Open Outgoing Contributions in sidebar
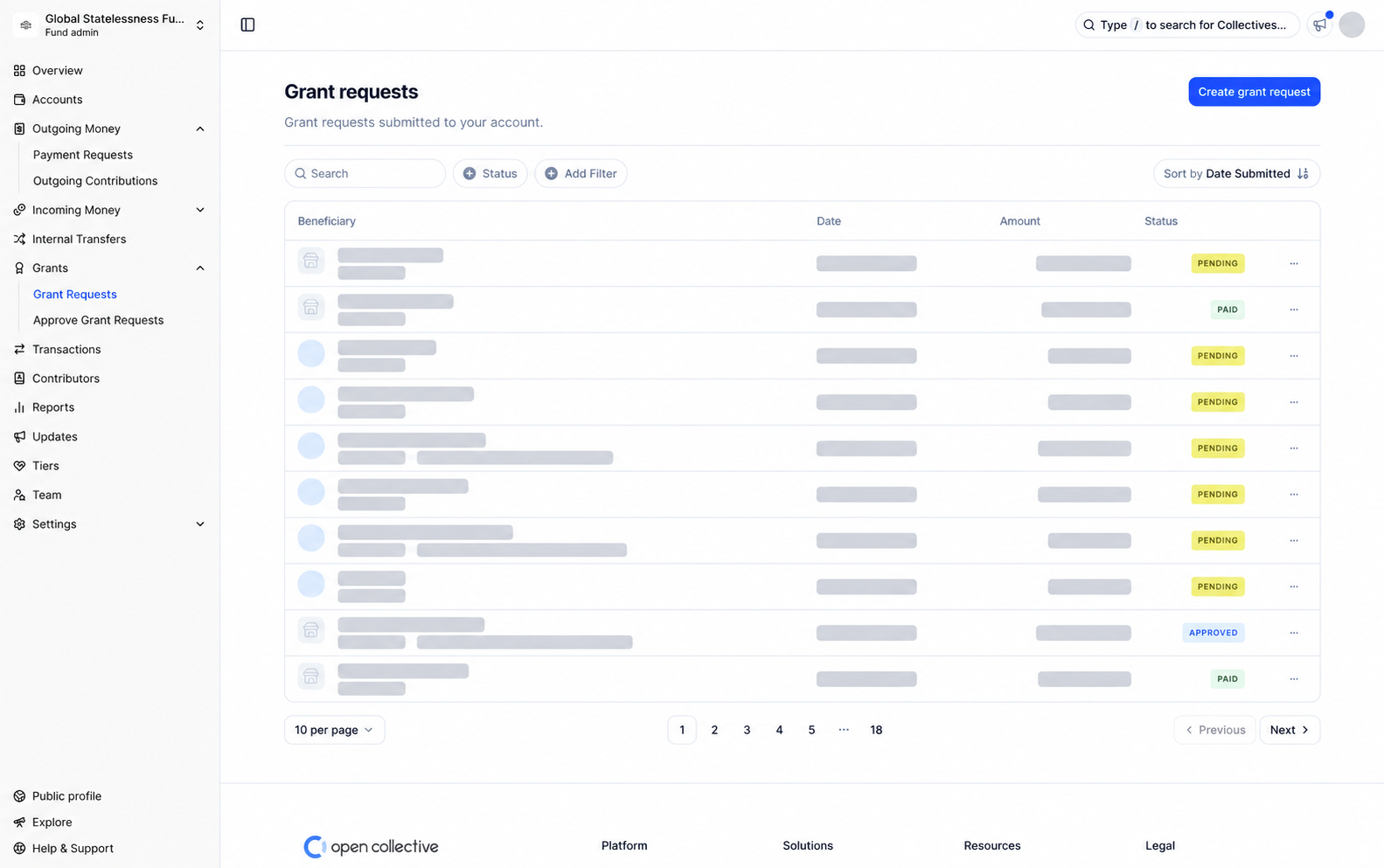 tap(95, 181)
